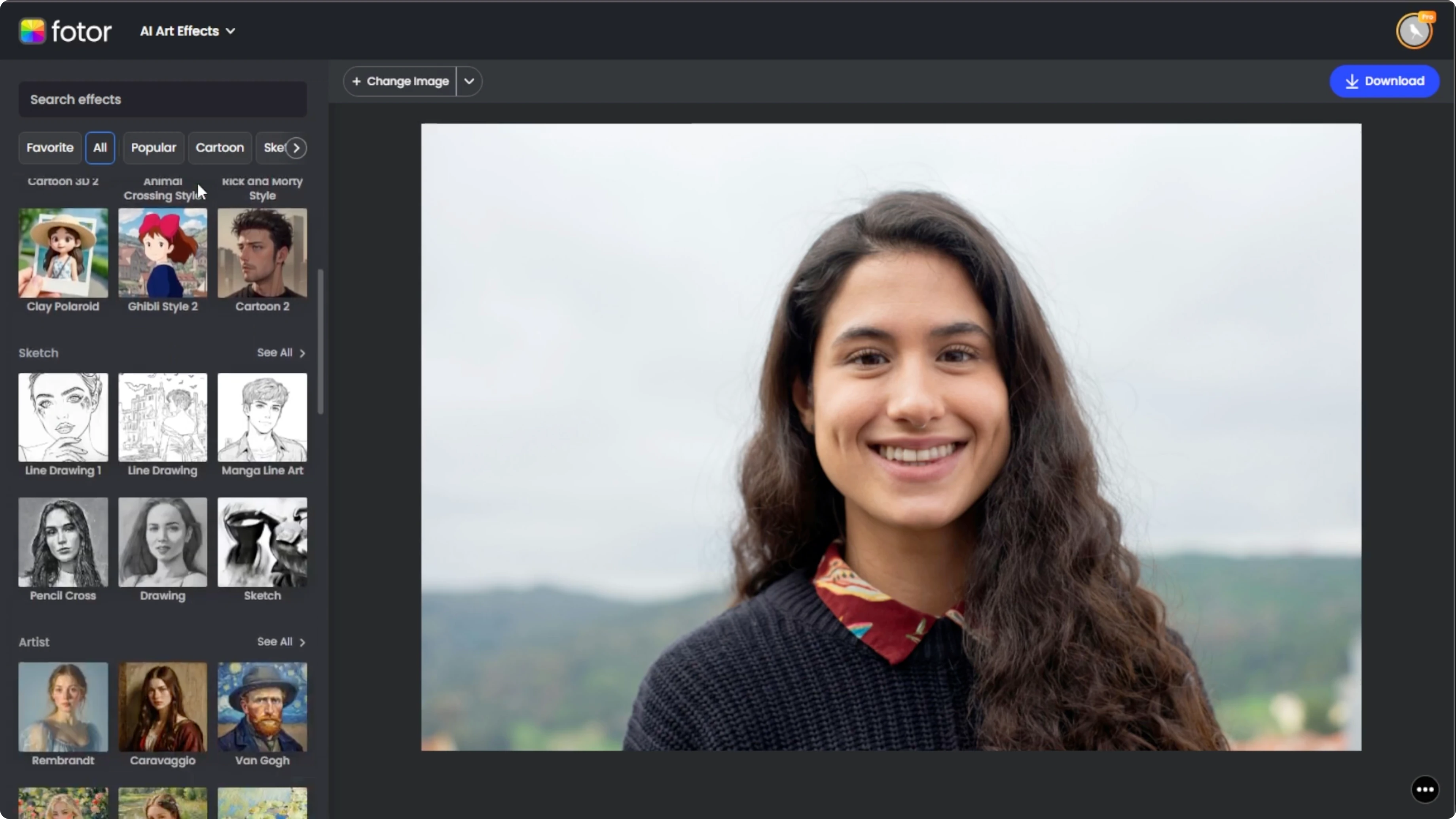Select the Favorite filter tab
This screenshot has height=819, width=1456.
coord(50,148)
